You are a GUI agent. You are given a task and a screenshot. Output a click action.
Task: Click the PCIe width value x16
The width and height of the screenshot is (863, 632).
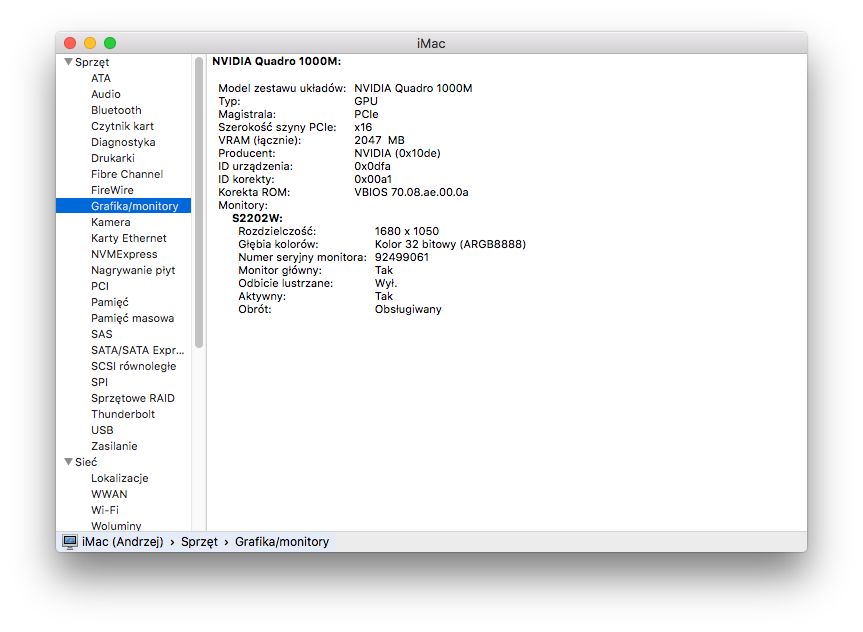pos(363,127)
